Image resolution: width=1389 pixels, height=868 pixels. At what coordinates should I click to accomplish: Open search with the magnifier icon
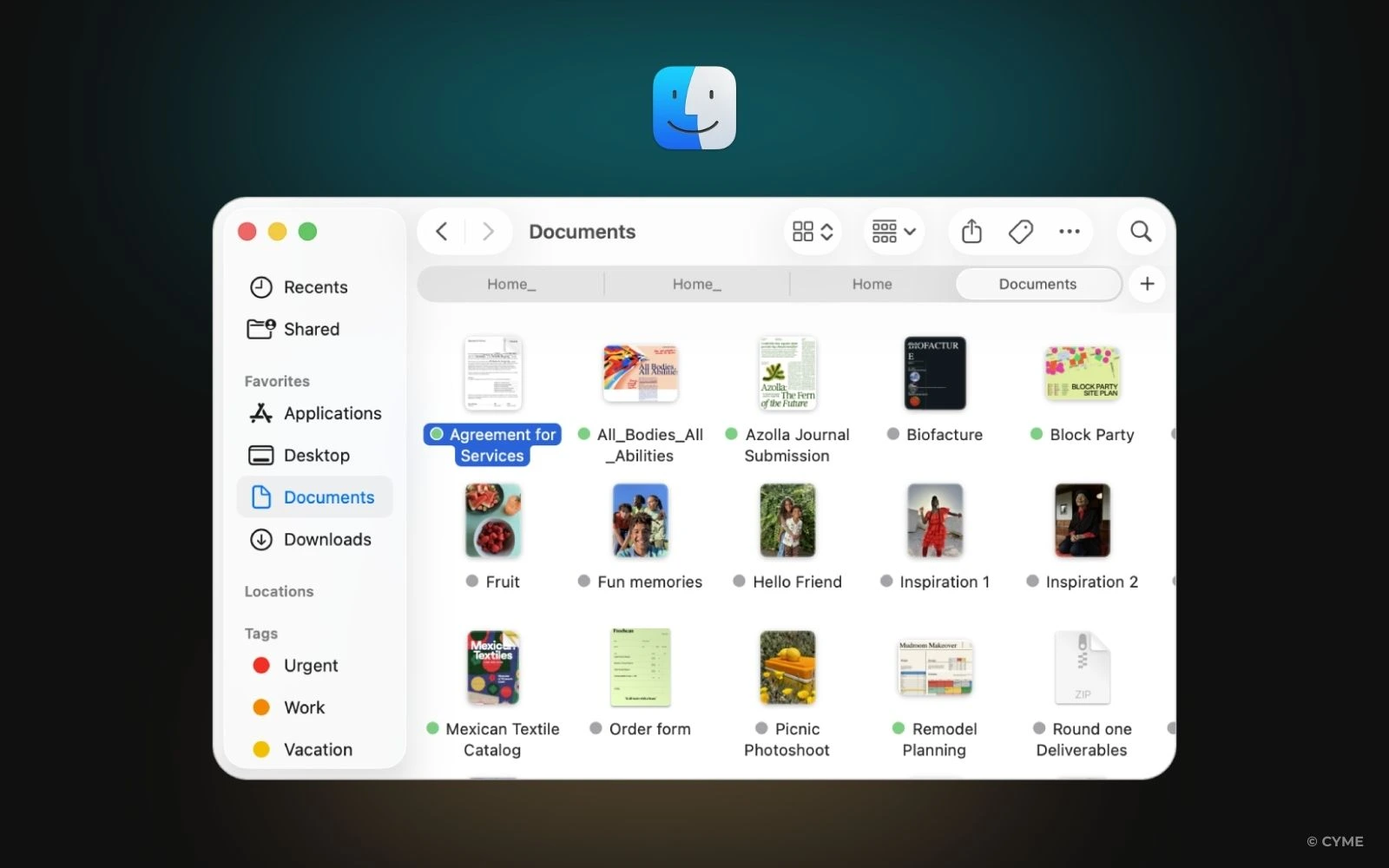point(1140,231)
